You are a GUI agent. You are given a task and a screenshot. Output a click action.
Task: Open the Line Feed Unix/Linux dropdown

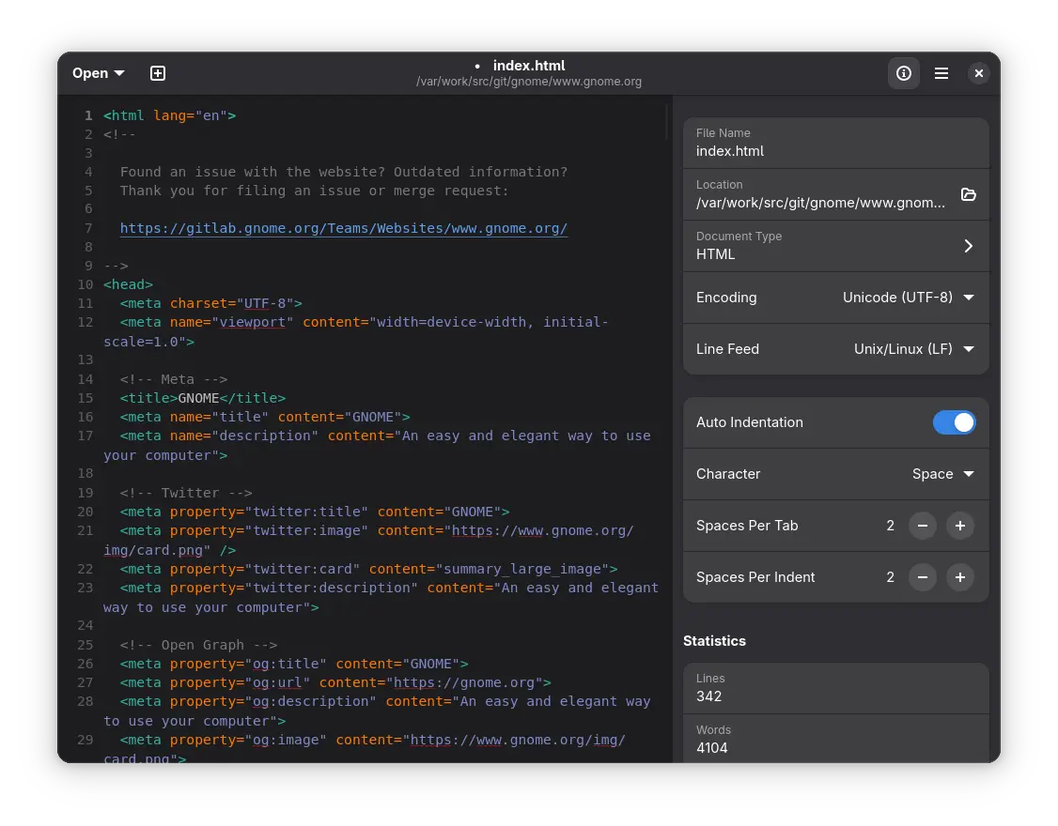913,349
